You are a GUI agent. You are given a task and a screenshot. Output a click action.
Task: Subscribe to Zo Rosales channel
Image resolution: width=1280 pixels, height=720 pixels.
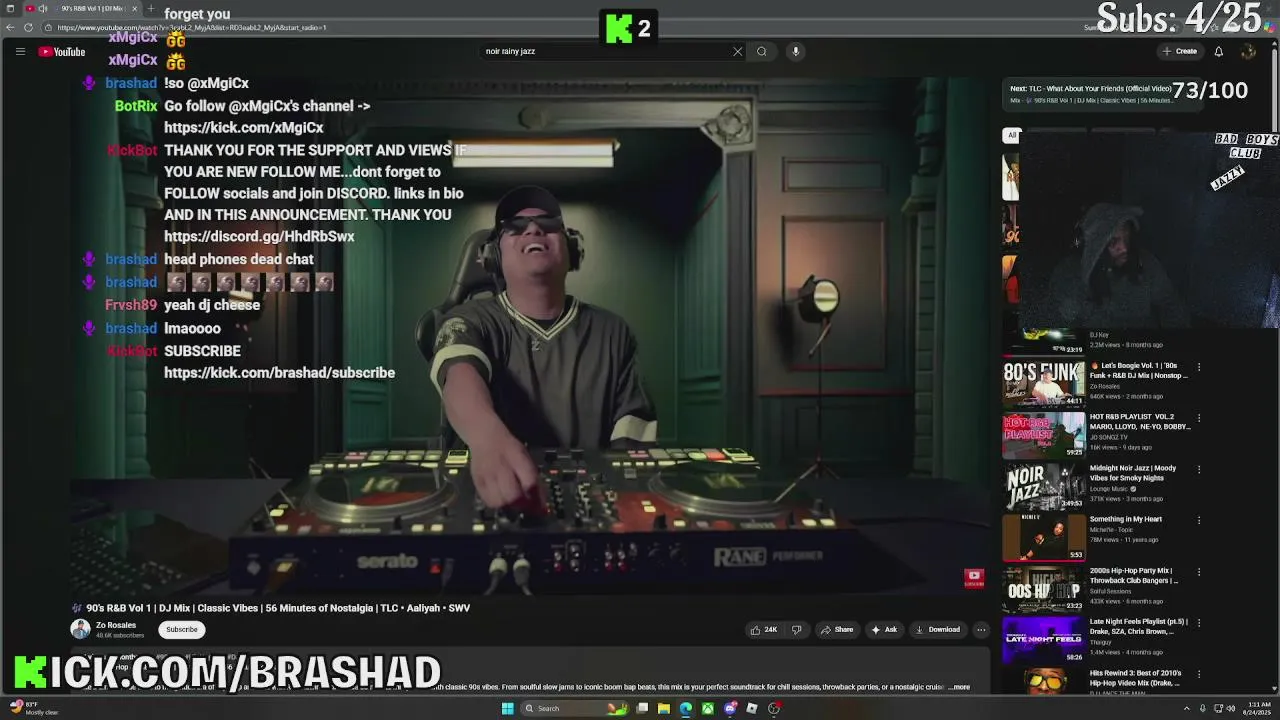tap(182, 630)
